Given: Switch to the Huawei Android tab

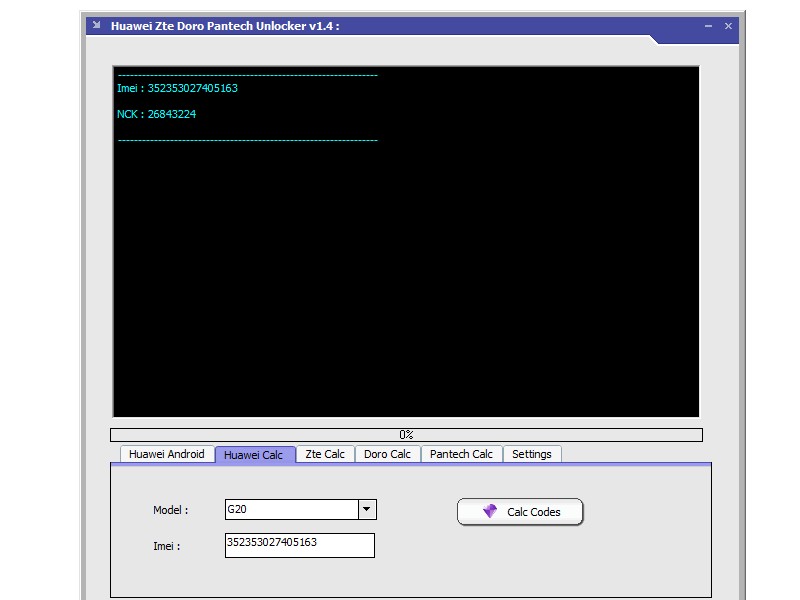Looking at the screenshot, I should 167,454.
